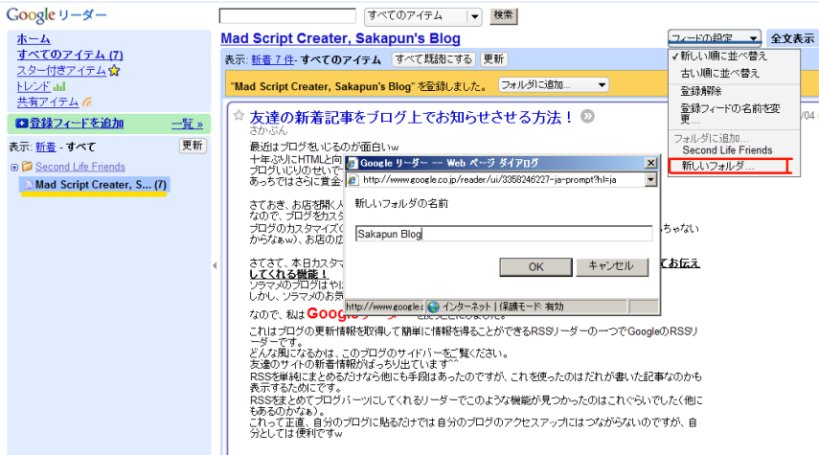Open Mad Script Creater, Sakapun's Blog title link
This screenshot has height=455, width=819.
[x=341, y=39]
